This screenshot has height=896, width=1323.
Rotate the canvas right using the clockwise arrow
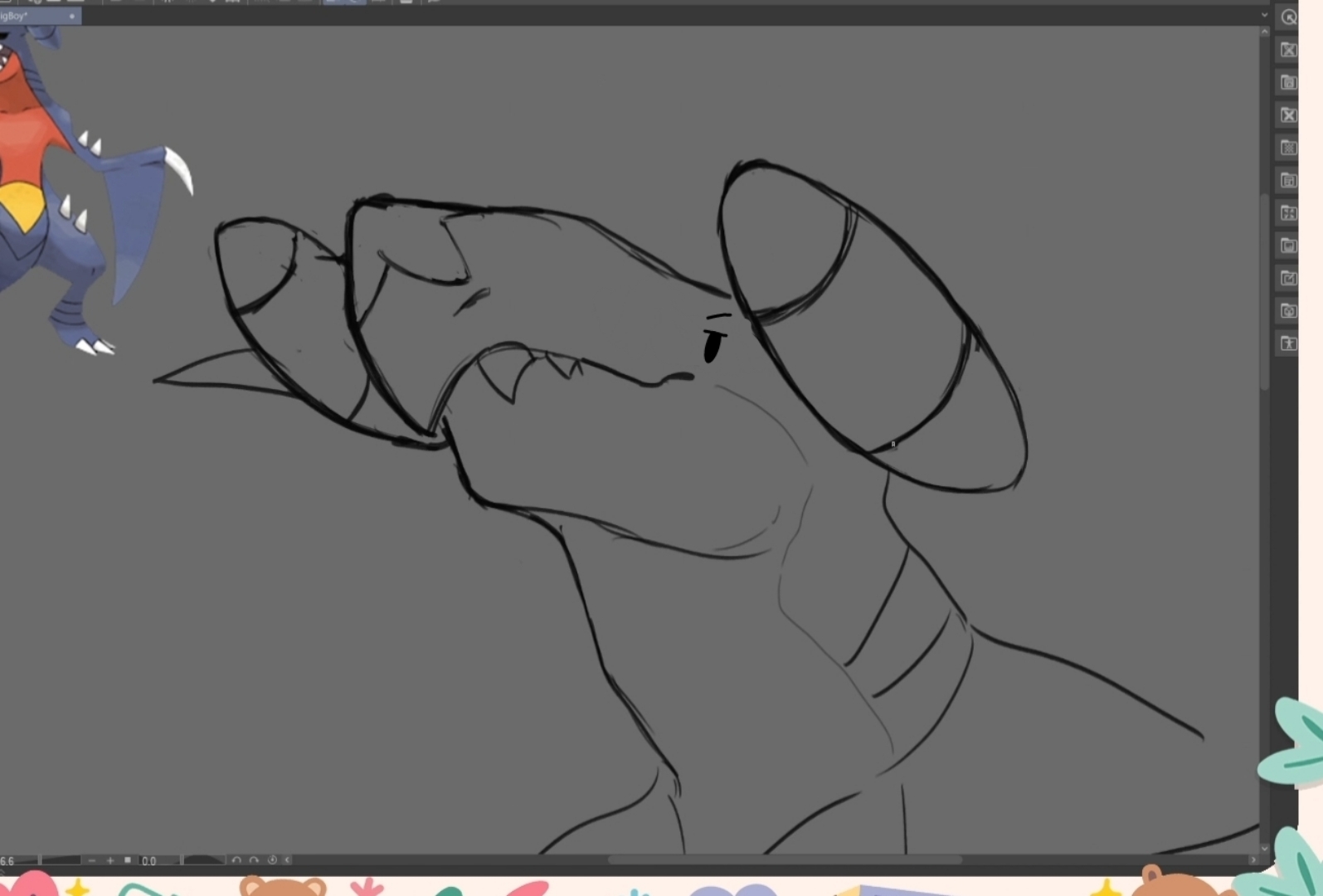tap(254, 860)
